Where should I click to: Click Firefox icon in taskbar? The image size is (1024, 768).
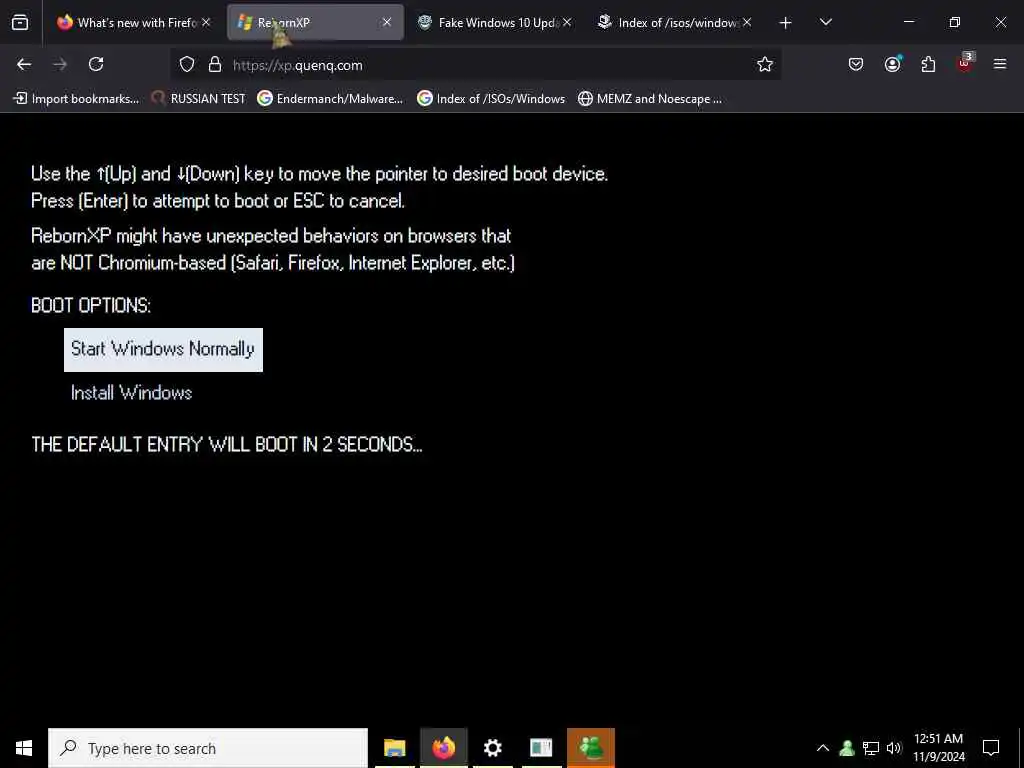click(x=443, y=748)
